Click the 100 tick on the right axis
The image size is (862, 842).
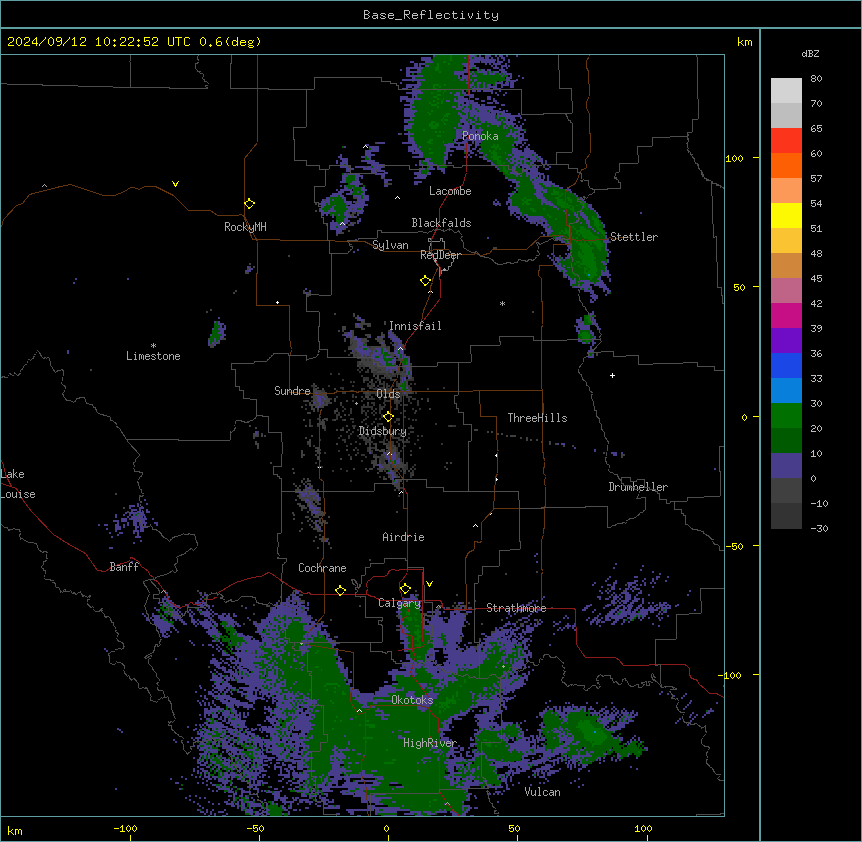(734, 159)
